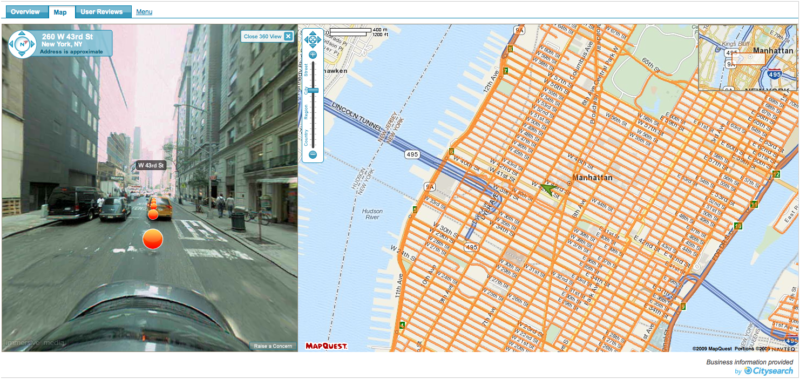Open the User Reviews tab

click(x=102, y=12)
